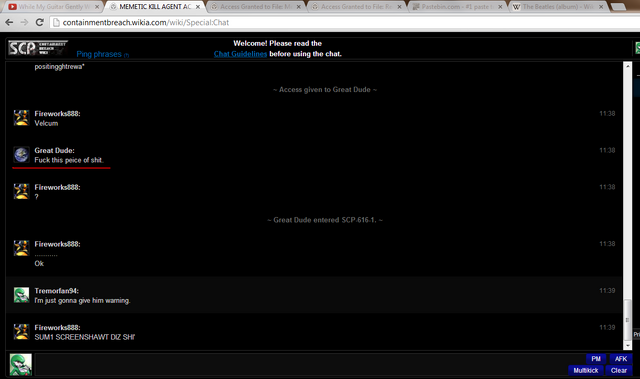This screenshot has width=640, height=379.
Task: Click the chat scrollbar down arrow
Action: point(628,346)
